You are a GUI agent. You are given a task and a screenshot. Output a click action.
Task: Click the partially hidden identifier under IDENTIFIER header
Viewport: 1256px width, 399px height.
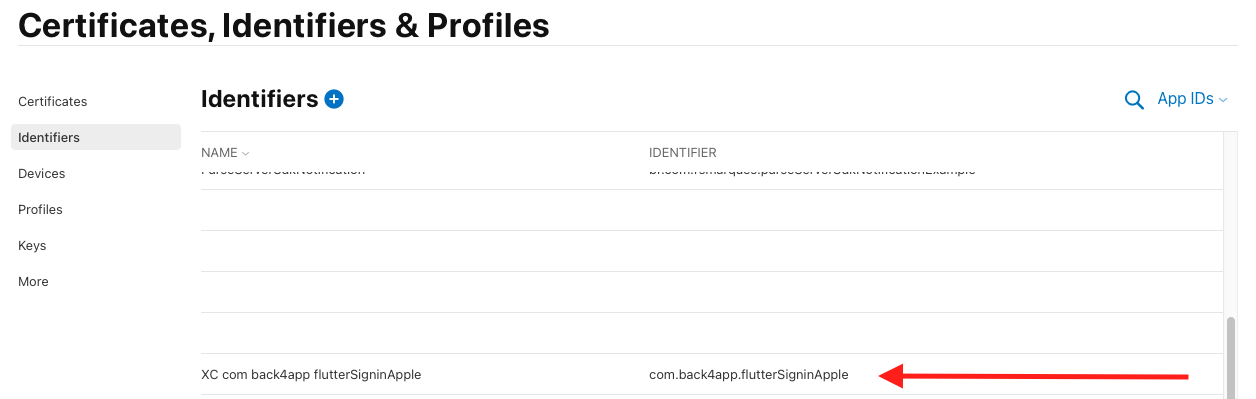click(812, 172)
